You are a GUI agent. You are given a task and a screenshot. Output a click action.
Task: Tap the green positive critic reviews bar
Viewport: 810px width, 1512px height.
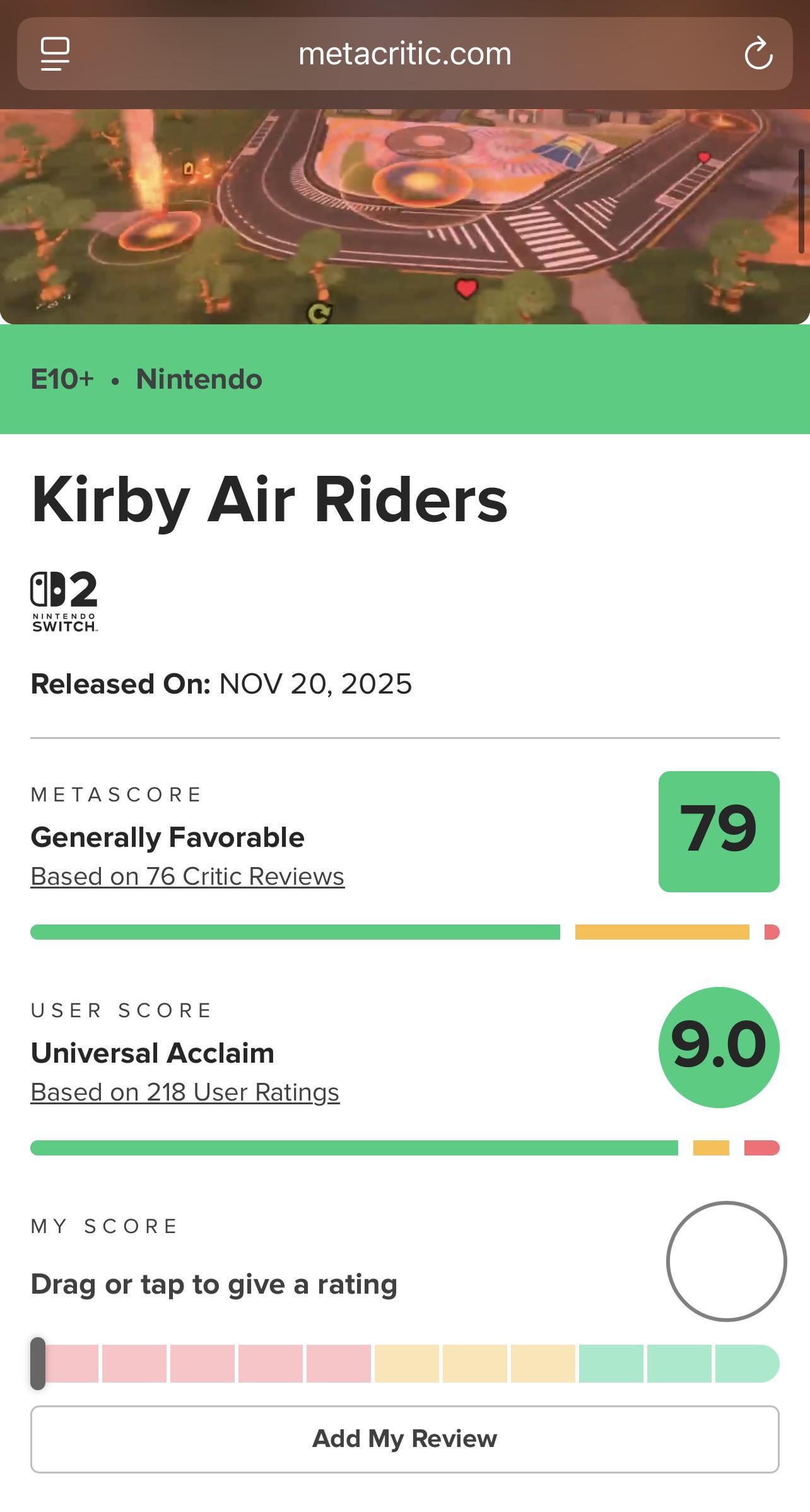tap(295, 932)
